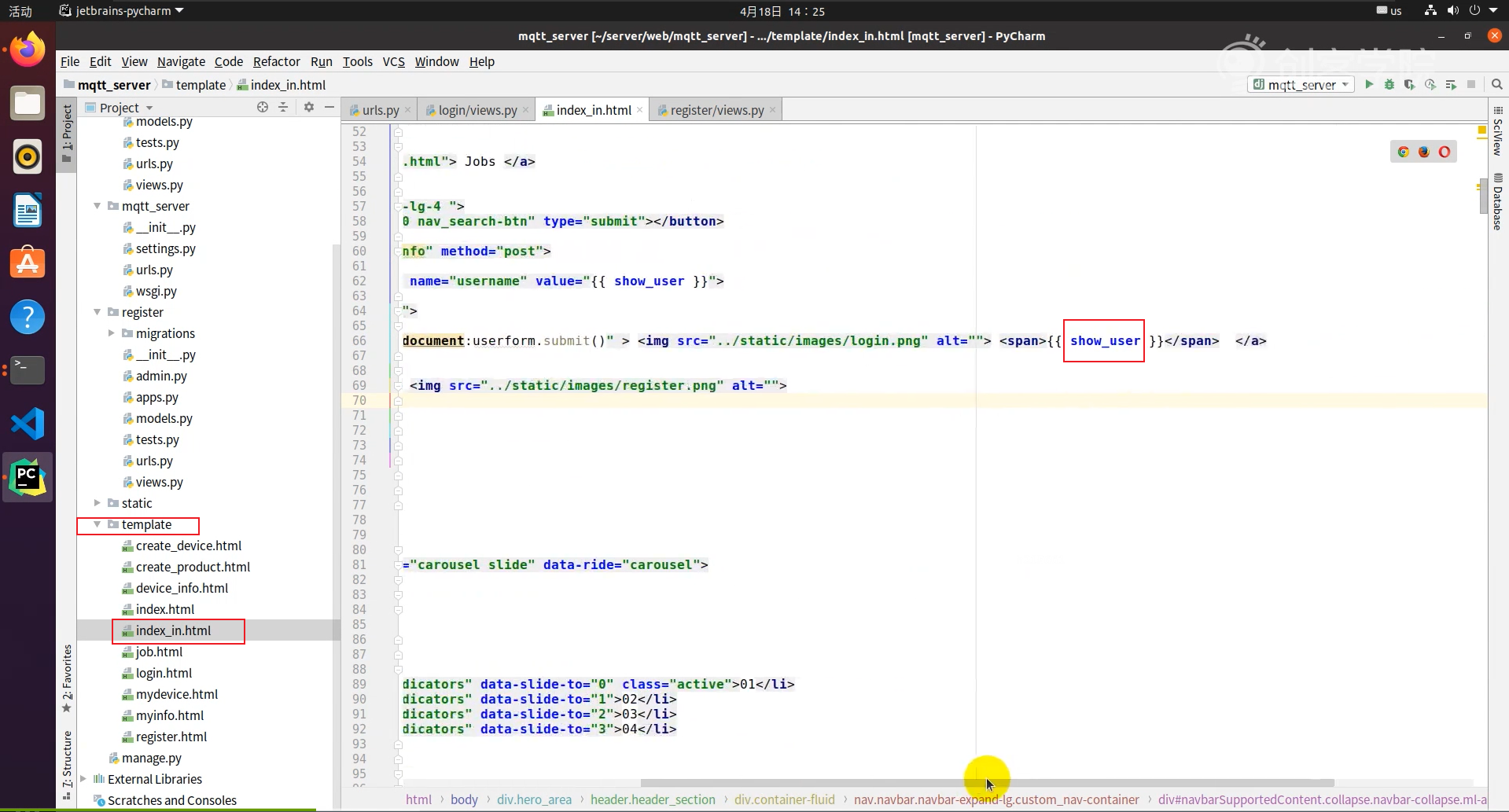
Task: Collapse the mqtt_server subfolder
Action: click(98, 206)
